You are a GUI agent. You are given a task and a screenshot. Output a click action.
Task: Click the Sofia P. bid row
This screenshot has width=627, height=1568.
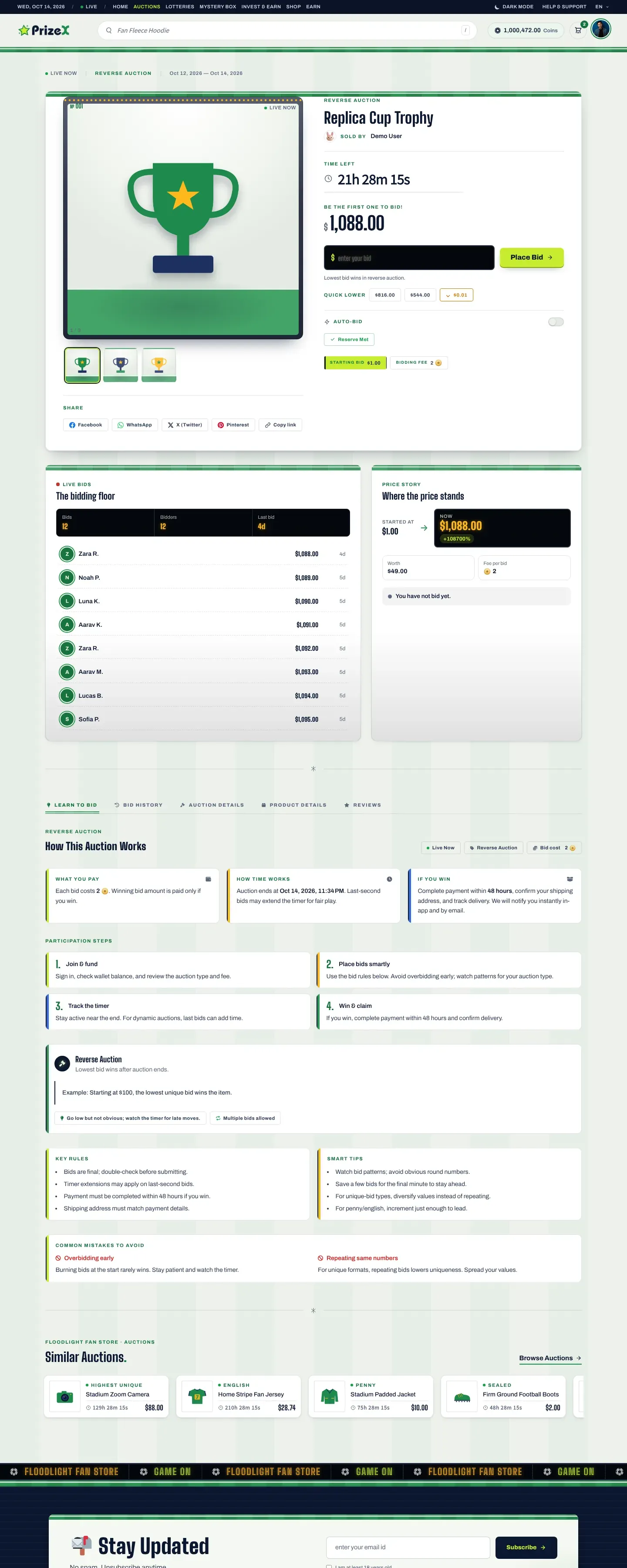coord(203,720)
